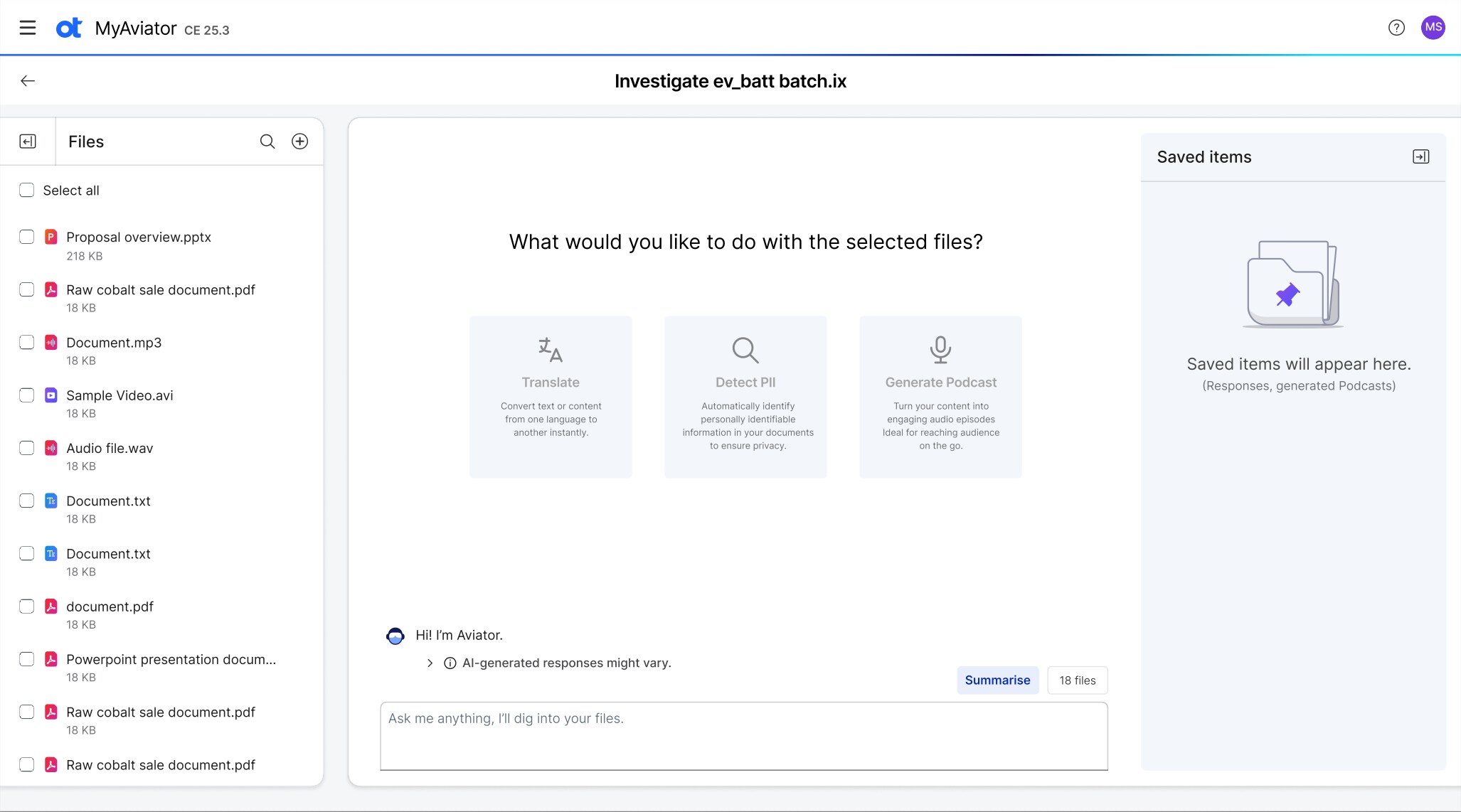Click the Sample Video.avi video icon

coord(51,395)
